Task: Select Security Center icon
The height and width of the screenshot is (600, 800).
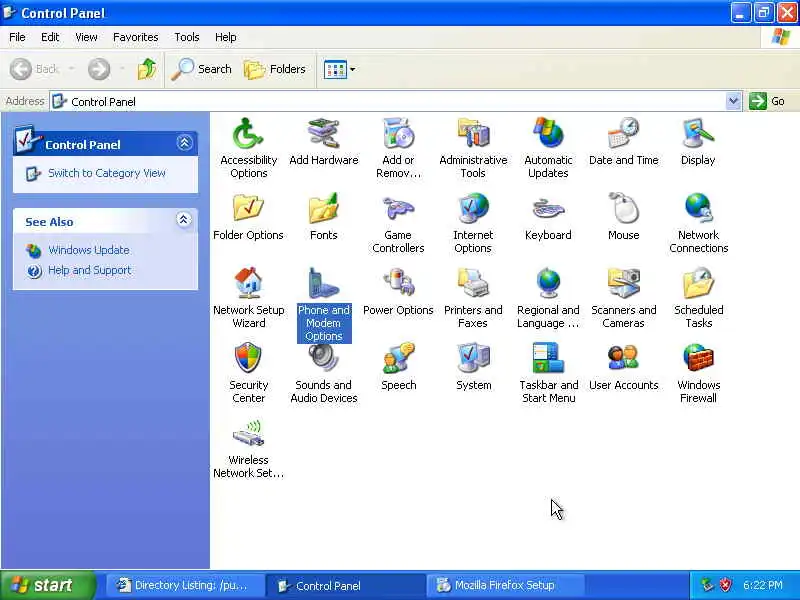Action: pyautogui.click(x=248, y=373)
